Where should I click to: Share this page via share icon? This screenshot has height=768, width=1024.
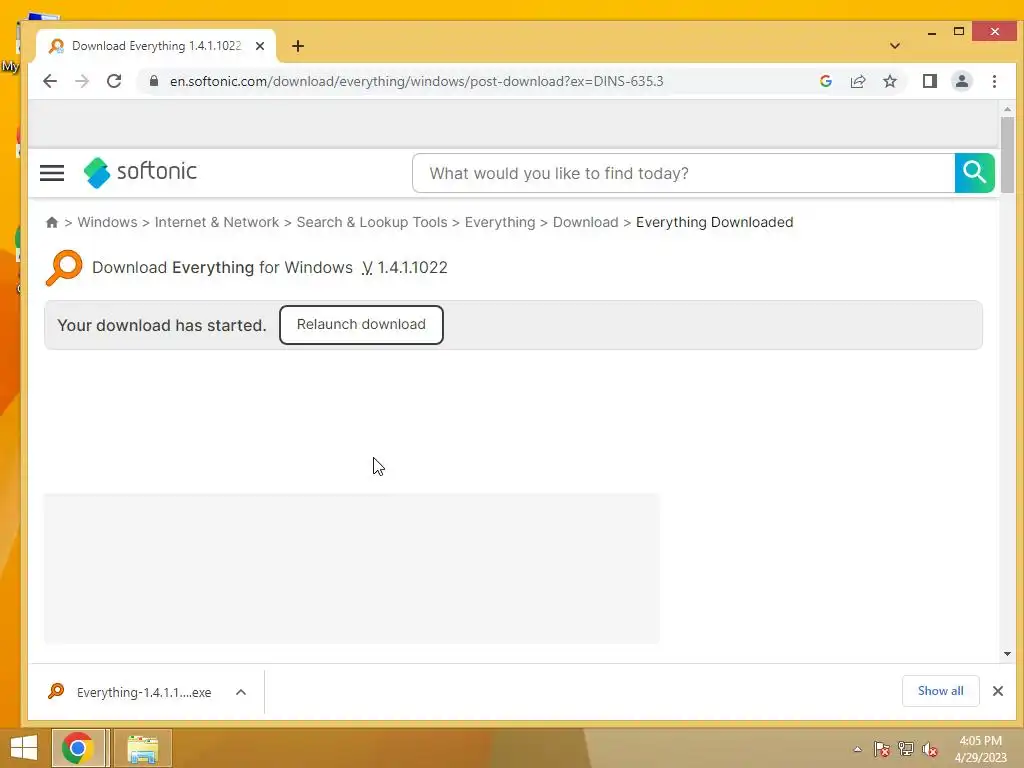(x=857, y=81)
